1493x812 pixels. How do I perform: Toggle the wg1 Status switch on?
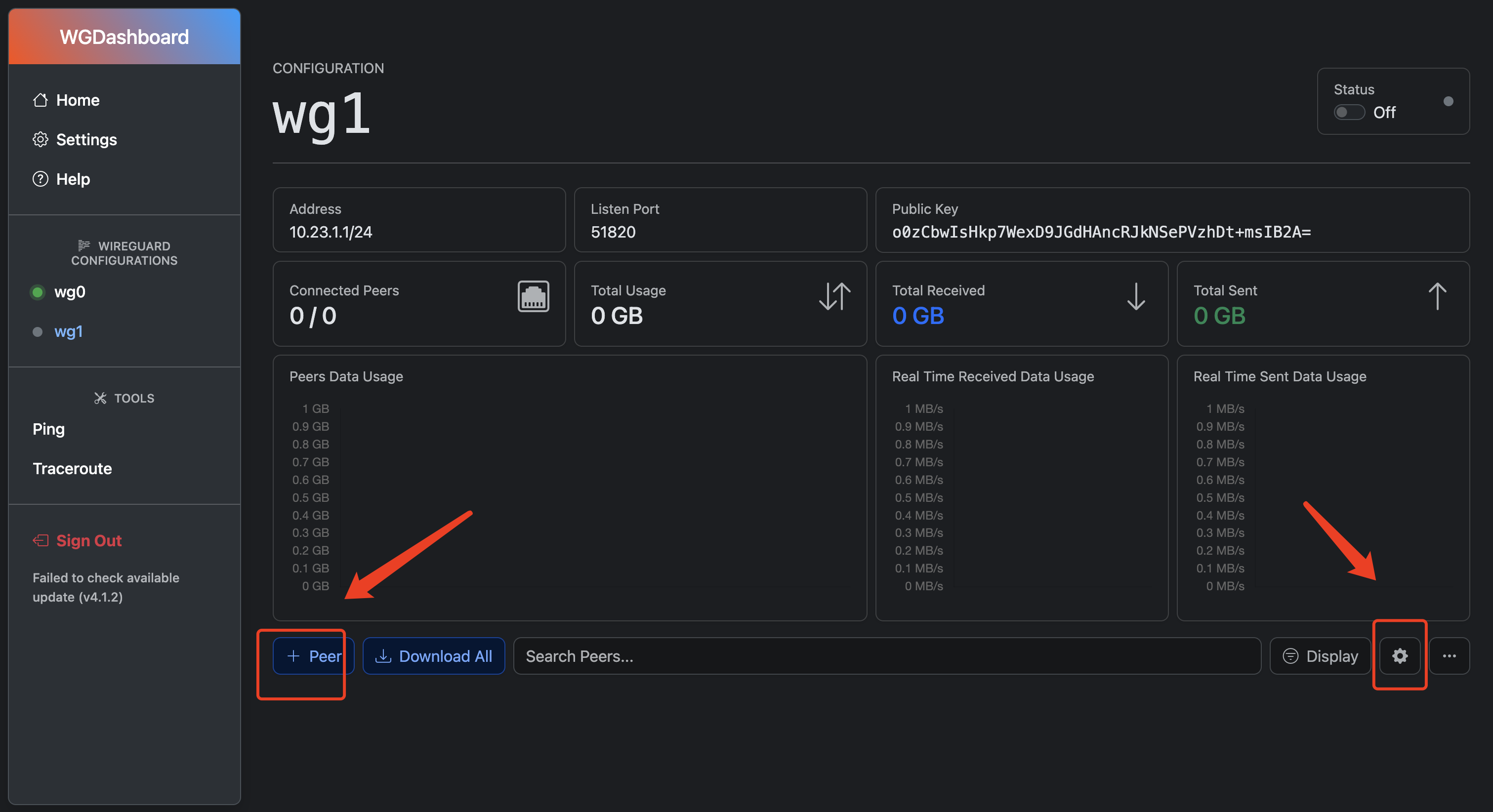coord(1349,112)
